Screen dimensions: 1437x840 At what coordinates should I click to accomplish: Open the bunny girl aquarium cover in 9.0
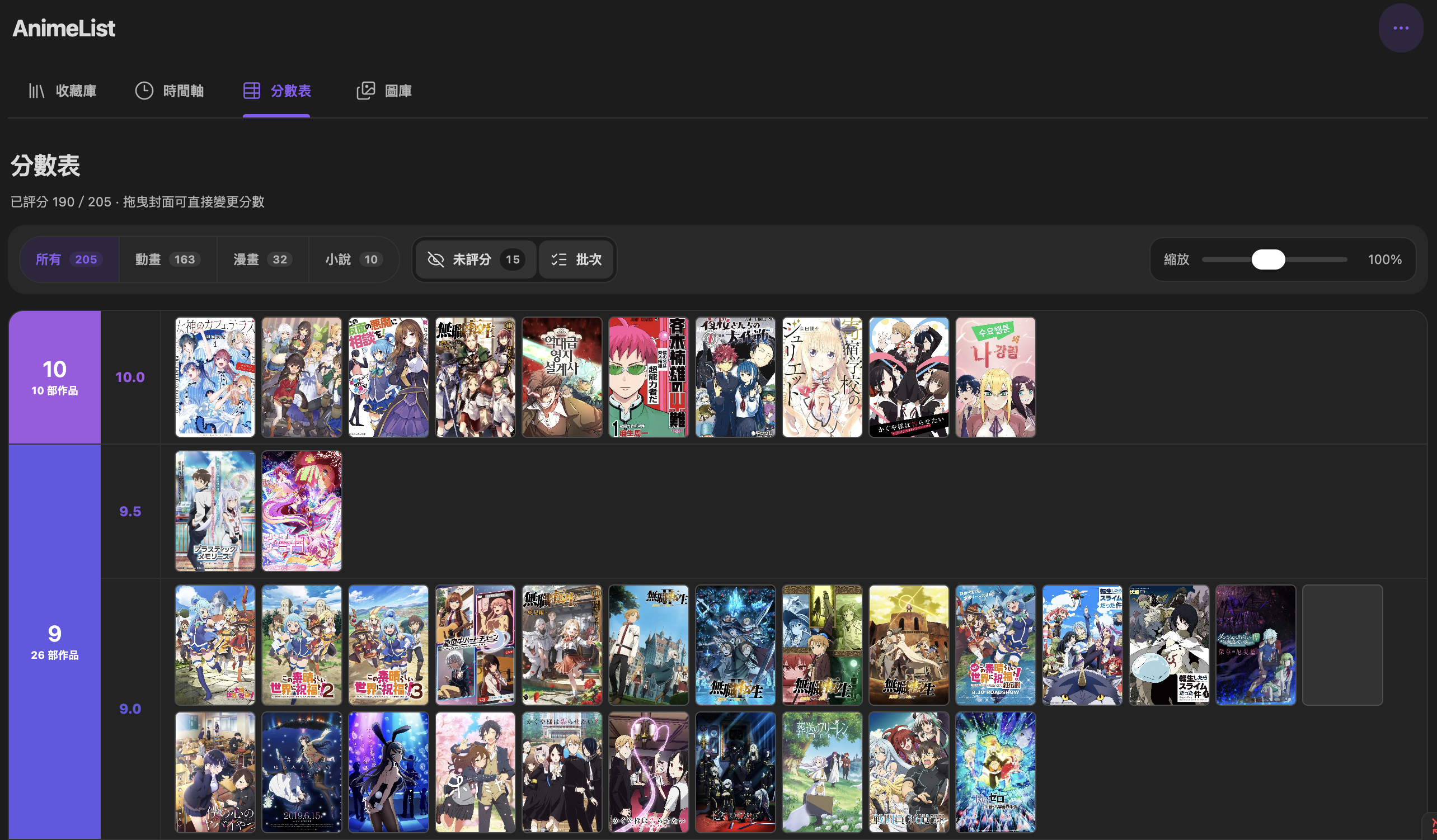388,773
